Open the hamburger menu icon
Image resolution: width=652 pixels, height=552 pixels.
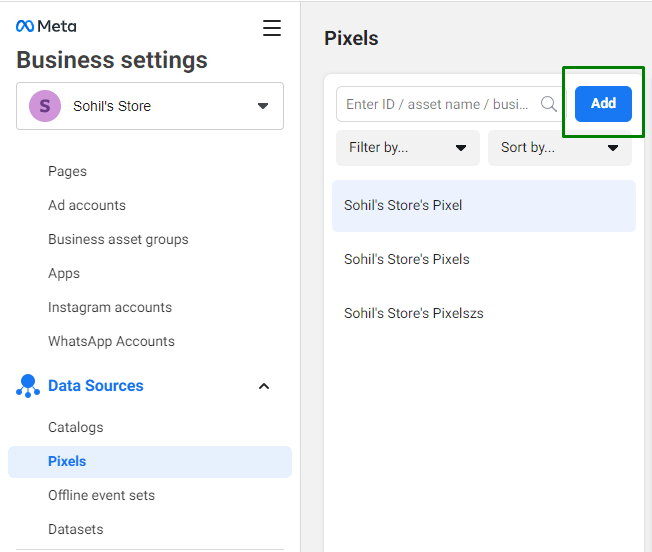(272, 28)
